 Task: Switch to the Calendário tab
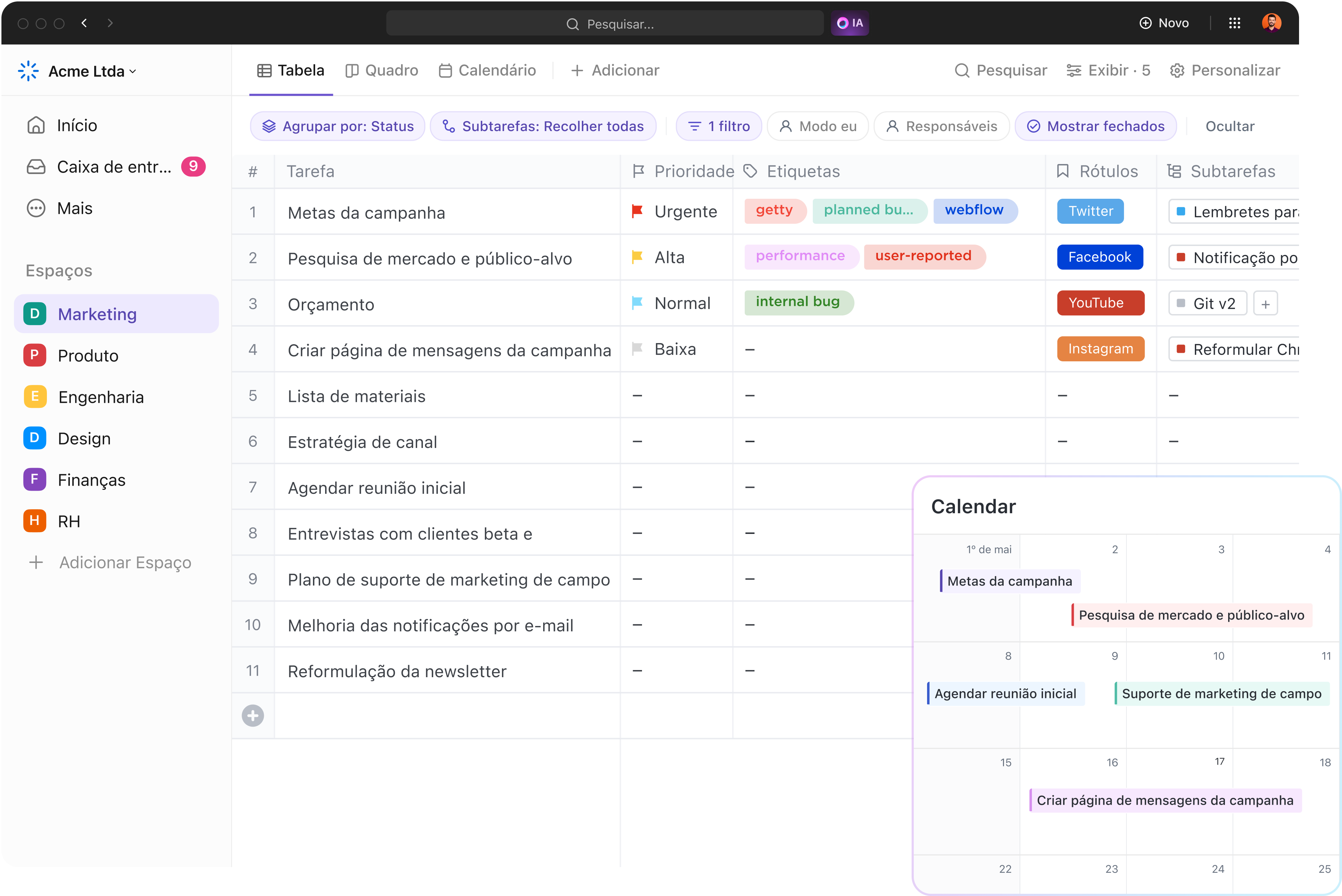click(x=487, y=70)
